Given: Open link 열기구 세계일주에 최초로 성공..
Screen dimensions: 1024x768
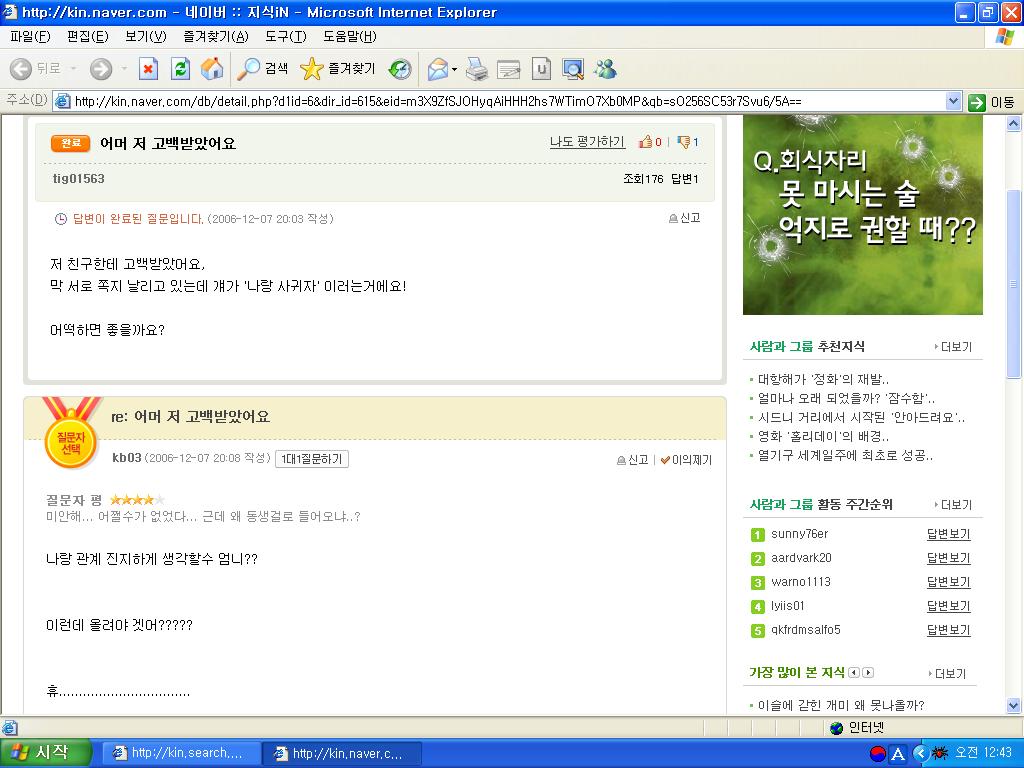Looking at the screenshot, I should coord(845,455).
